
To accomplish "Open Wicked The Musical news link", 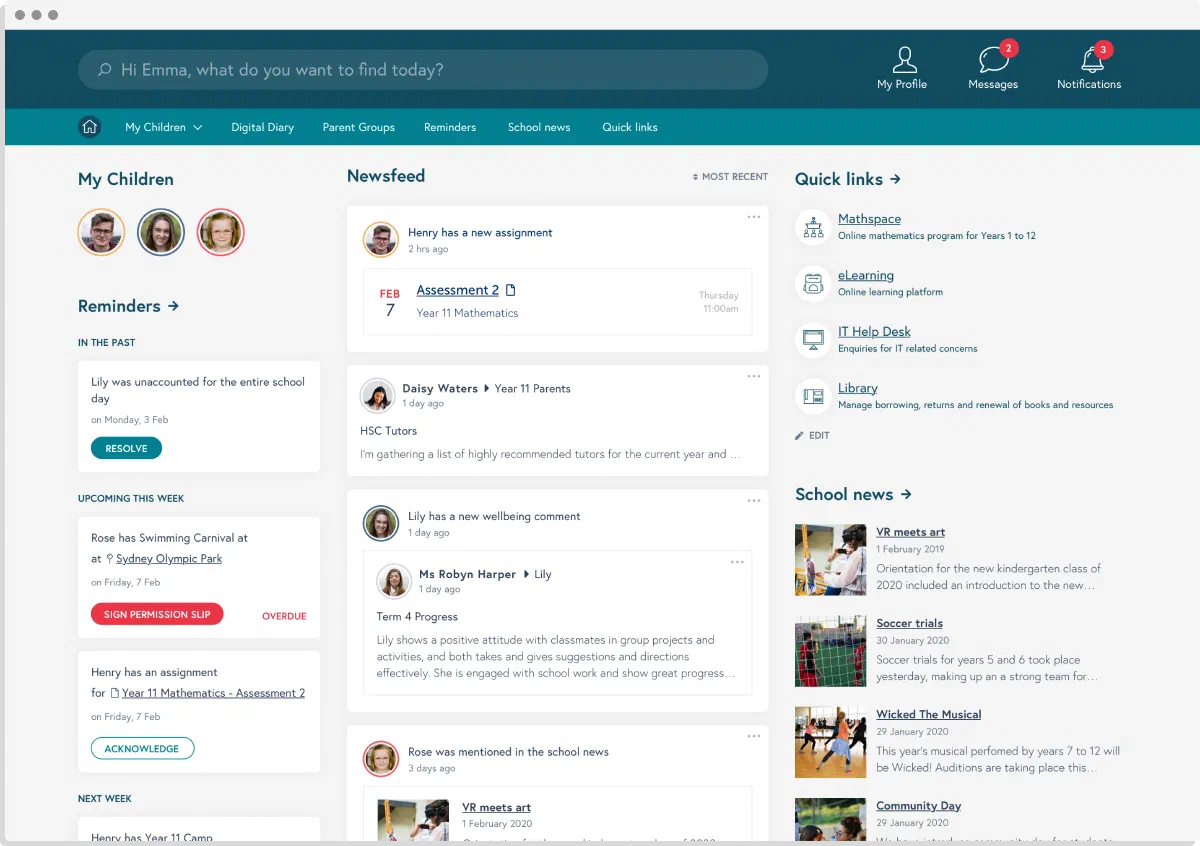I will click(x=929, y=714).
